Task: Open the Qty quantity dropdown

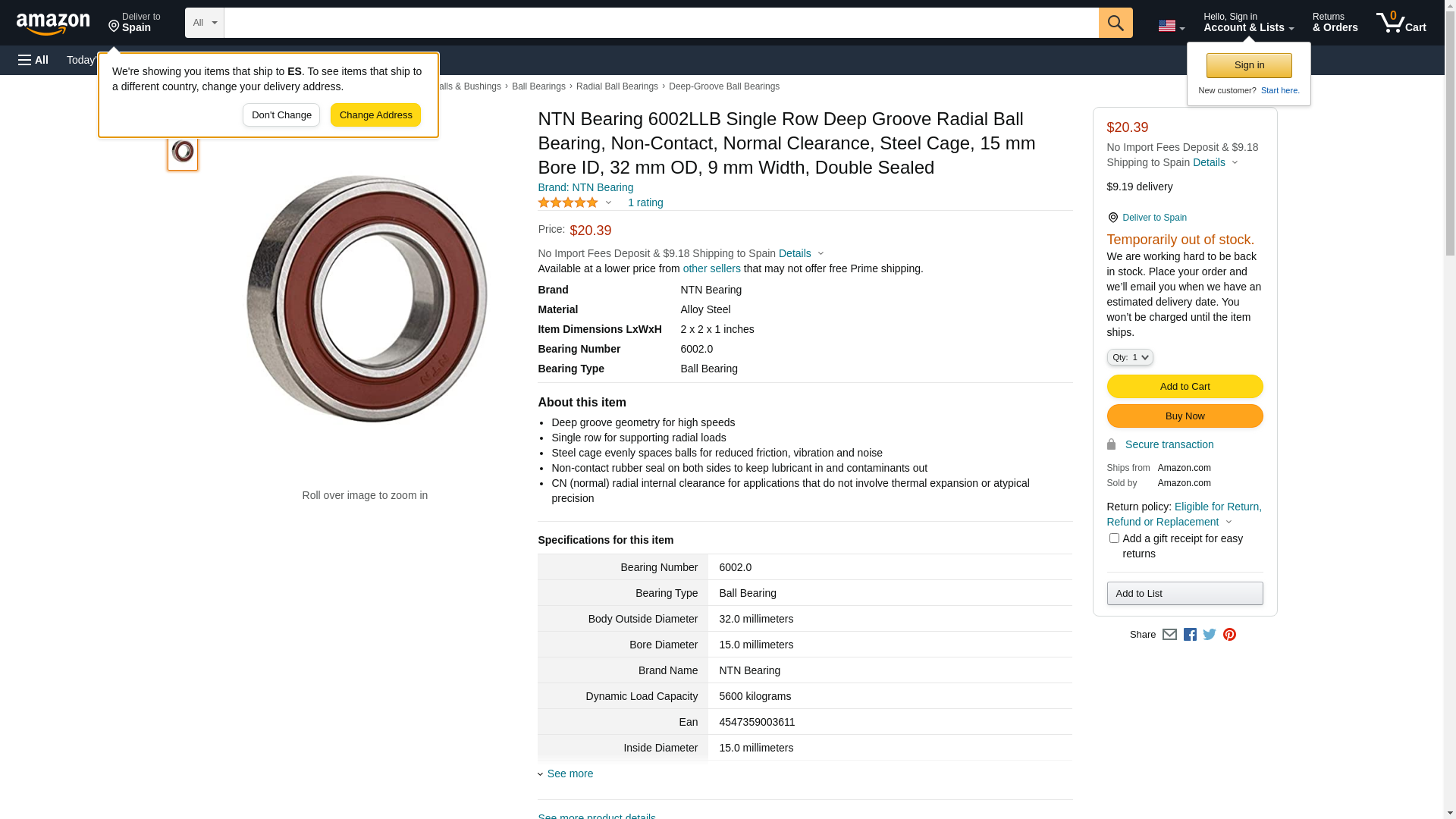Action: click(x=1129, y=357)
